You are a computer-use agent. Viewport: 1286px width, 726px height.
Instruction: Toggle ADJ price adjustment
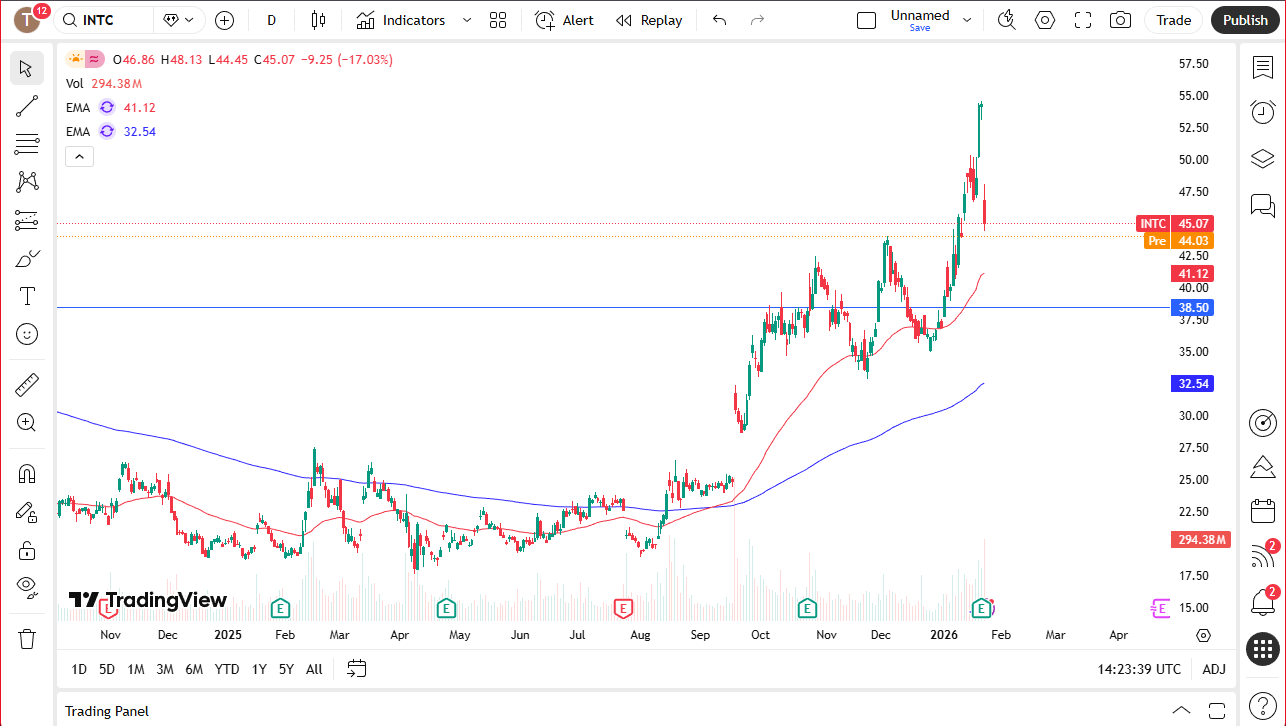tap(1214, 669)
